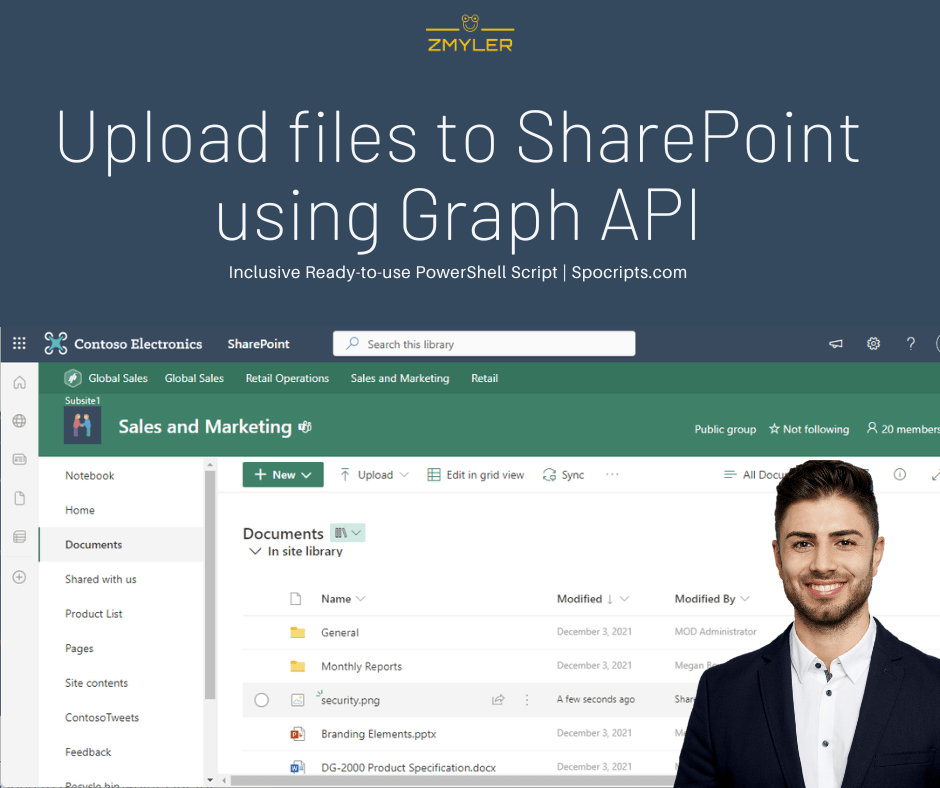
Task: Click the globe My Sites icon
Action: [x=18, y=421]
